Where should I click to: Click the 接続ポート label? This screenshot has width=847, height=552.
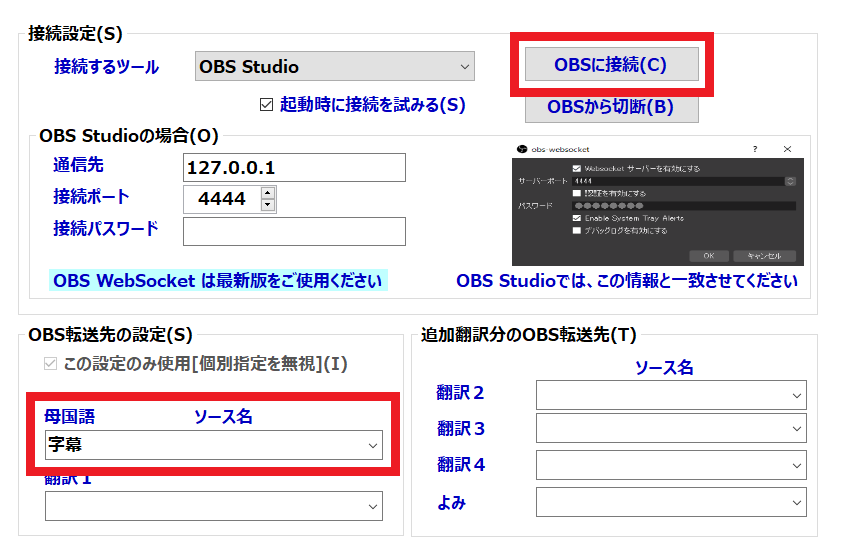tap(91, 196)
